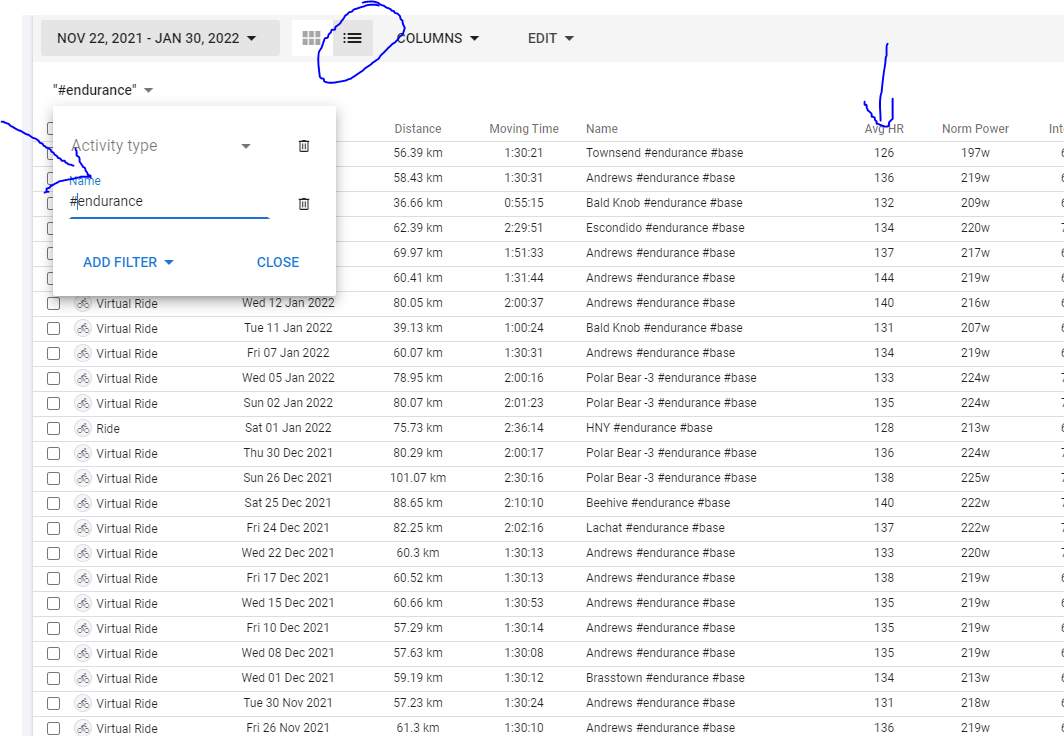Click cycling icon on Sat 25 Dec 2021 row
The width and height of the screenshot is (1064, 736).
click(83, 503)
